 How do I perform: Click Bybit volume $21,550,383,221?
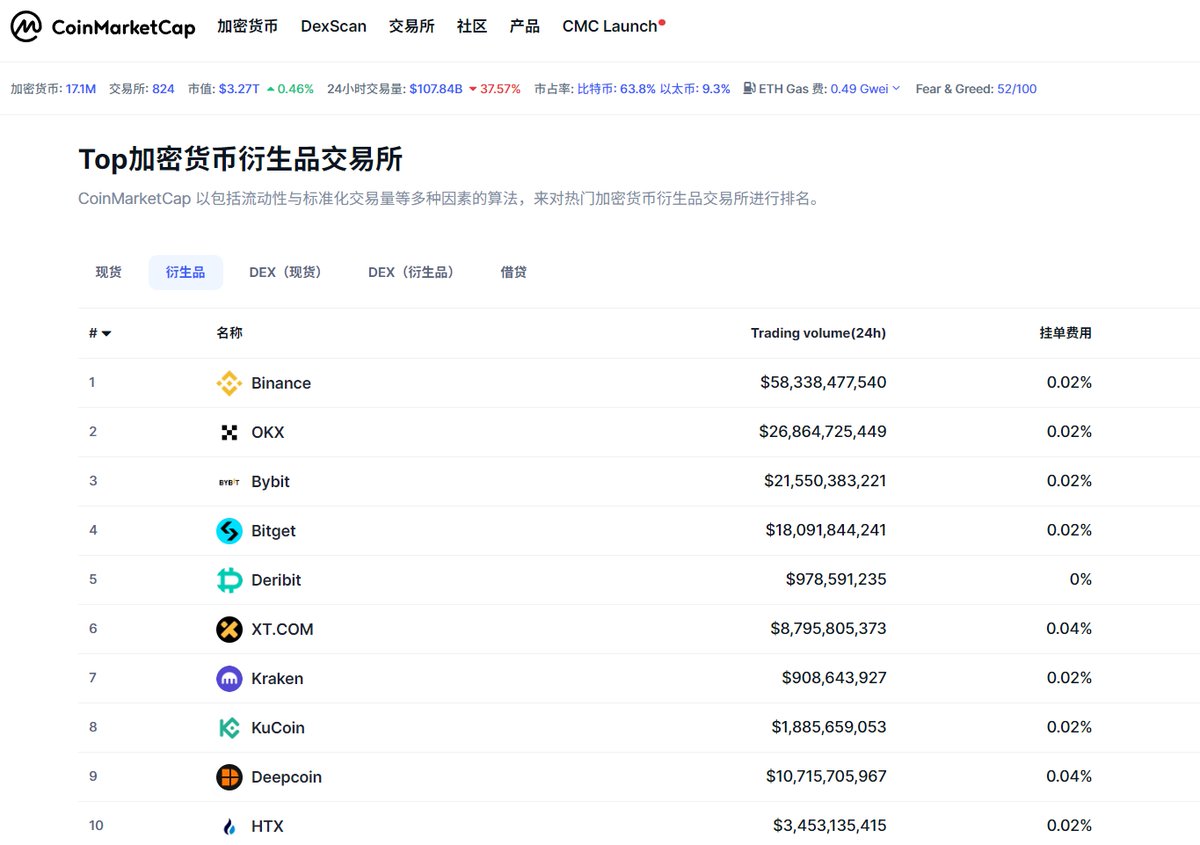click(825, 481)
